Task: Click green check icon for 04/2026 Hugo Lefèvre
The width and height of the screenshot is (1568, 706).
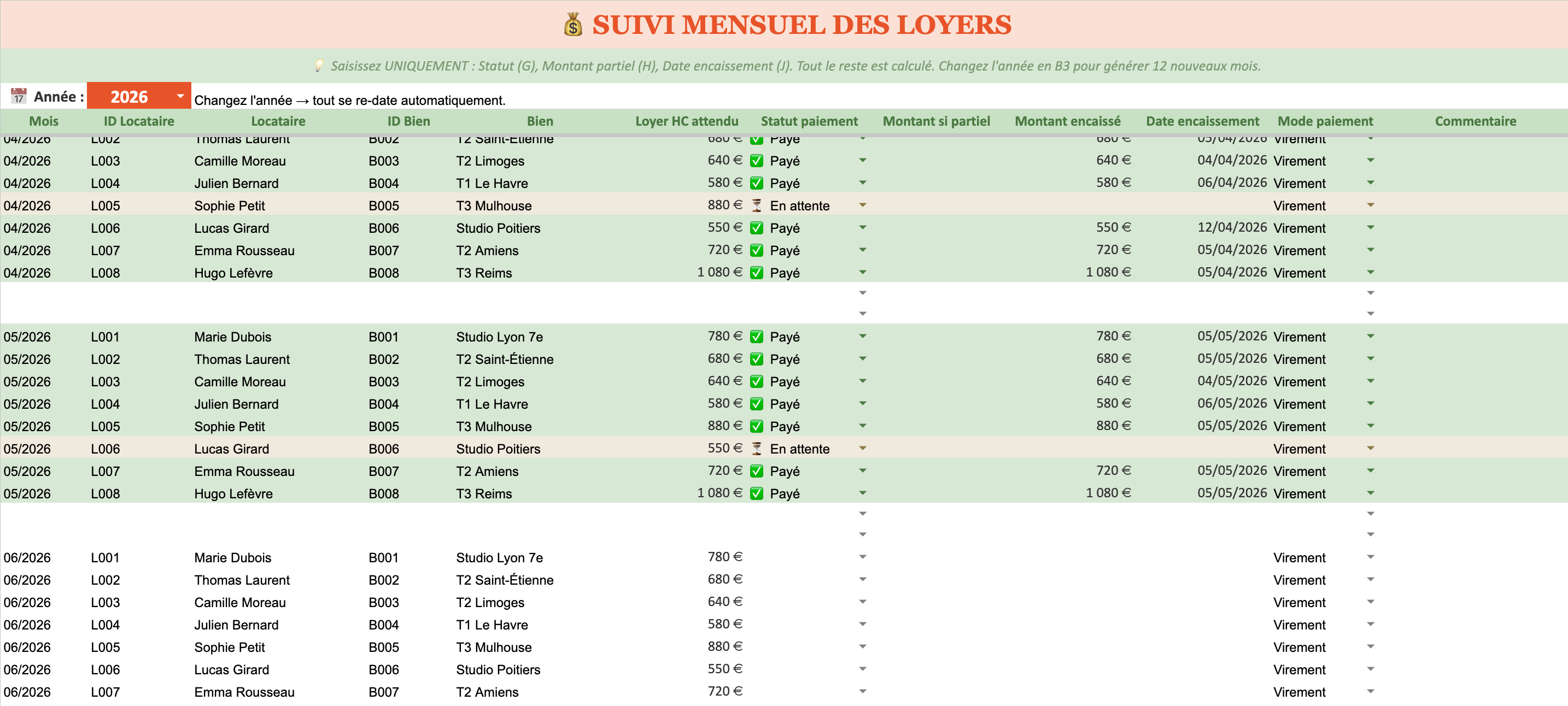Action: tap(757, 273)
